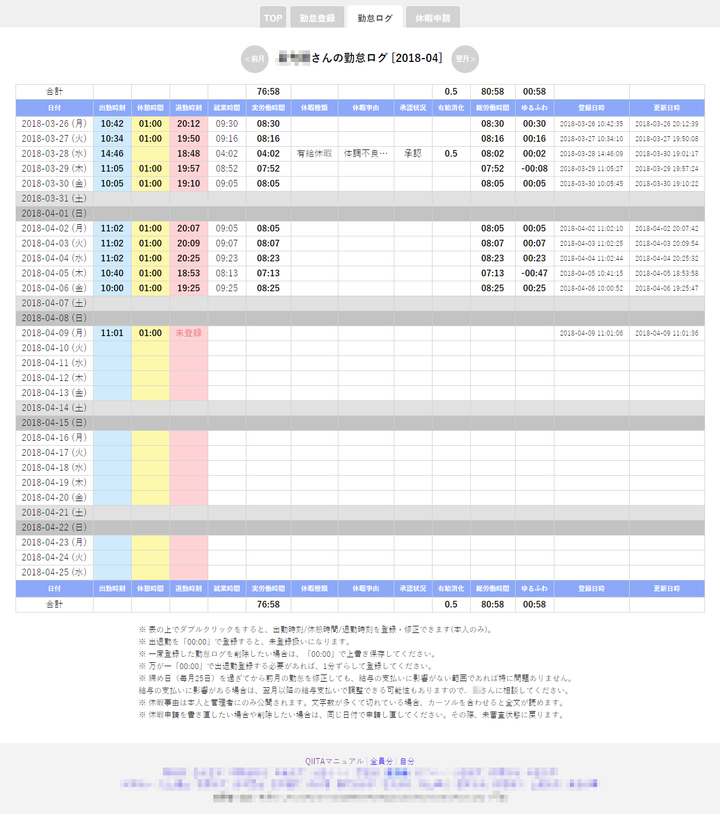Click the date 2018-03-31 (土) row
This screenshot has height=814, width=720.
360,198
